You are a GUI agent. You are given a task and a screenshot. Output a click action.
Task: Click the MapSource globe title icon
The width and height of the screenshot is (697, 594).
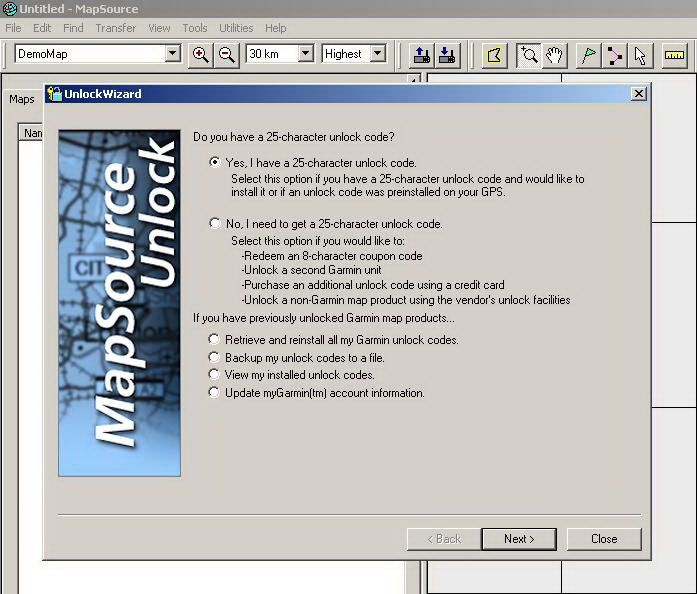coord(9,8)
